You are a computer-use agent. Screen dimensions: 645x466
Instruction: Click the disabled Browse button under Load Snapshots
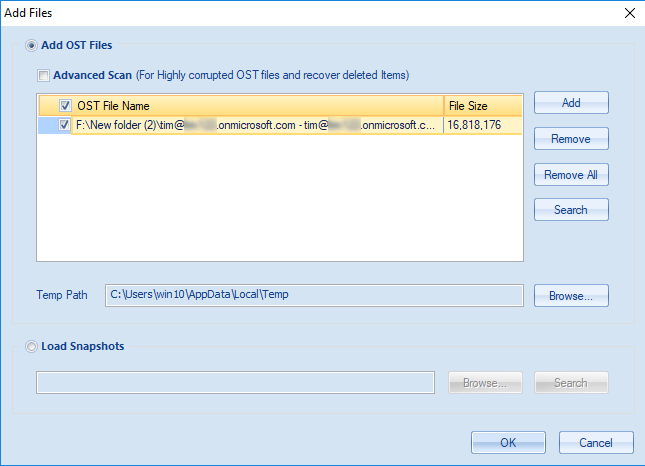485,383
